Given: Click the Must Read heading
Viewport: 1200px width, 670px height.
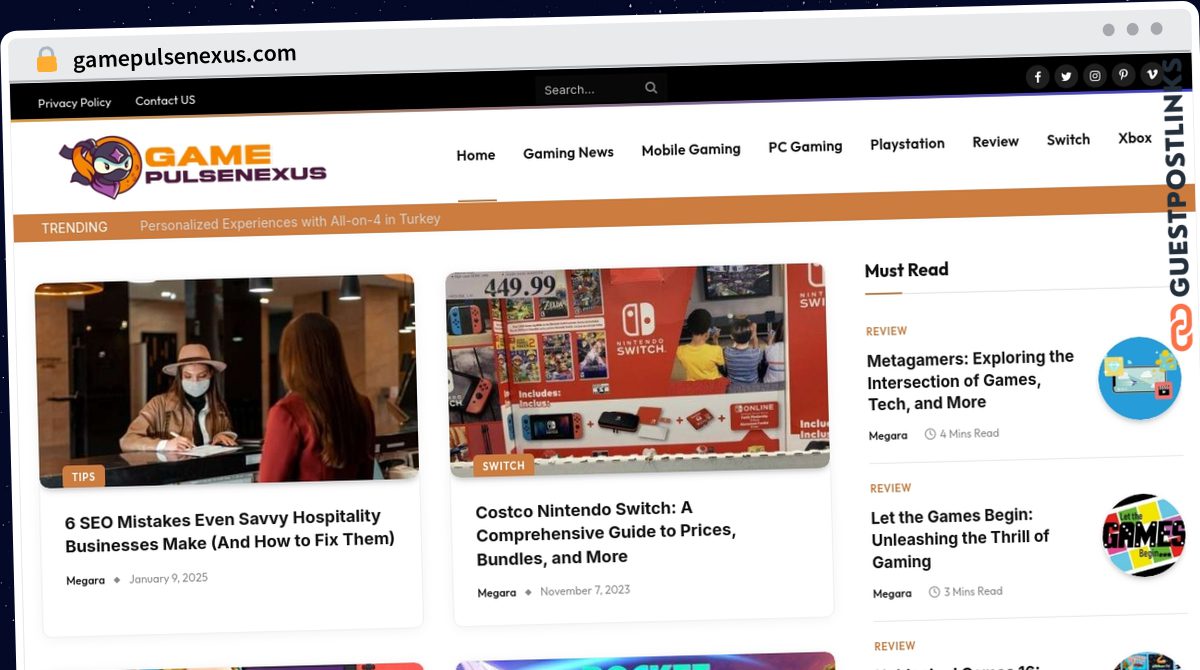Looking at the screenshot, I should pyautogui.click(x=906, y=270).
